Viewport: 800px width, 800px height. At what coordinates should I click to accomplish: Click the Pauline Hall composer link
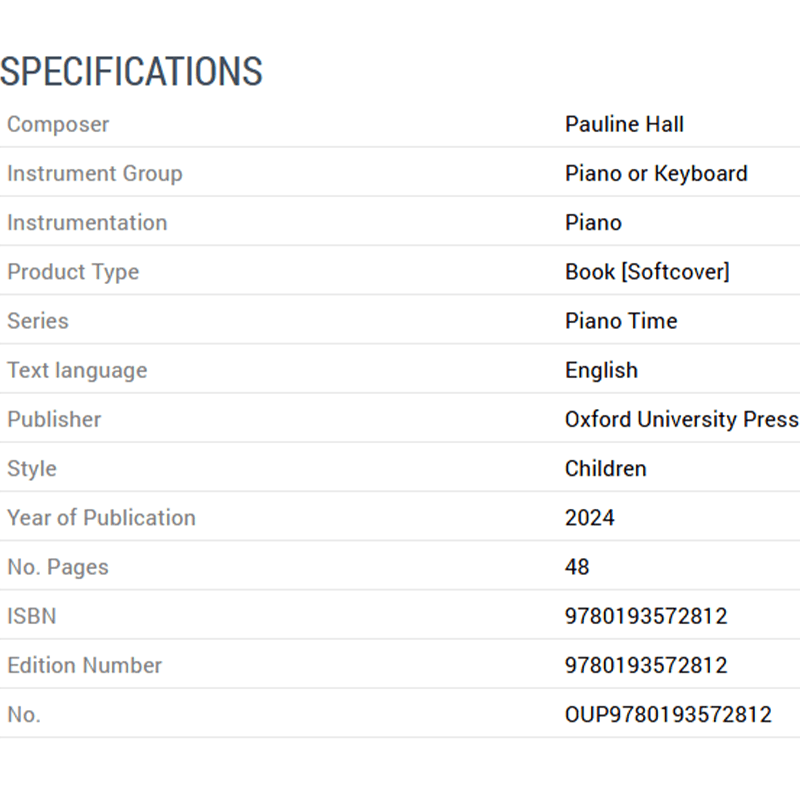coord(624,124)
